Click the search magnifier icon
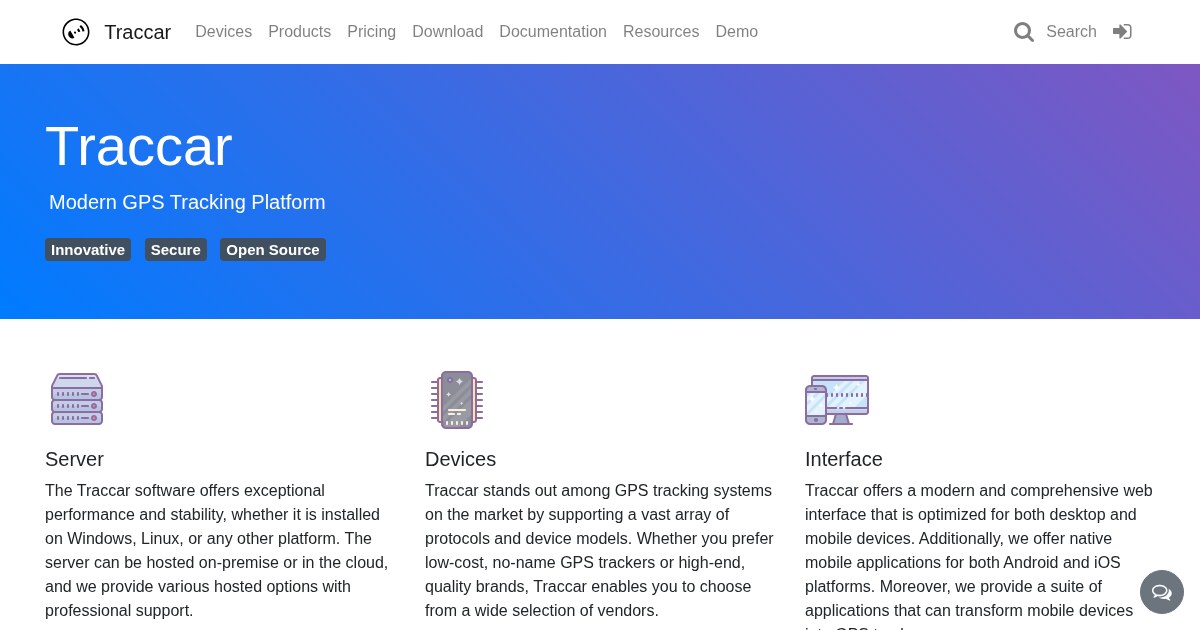This screenshot has height=630, width=1200. [1024, 32]
